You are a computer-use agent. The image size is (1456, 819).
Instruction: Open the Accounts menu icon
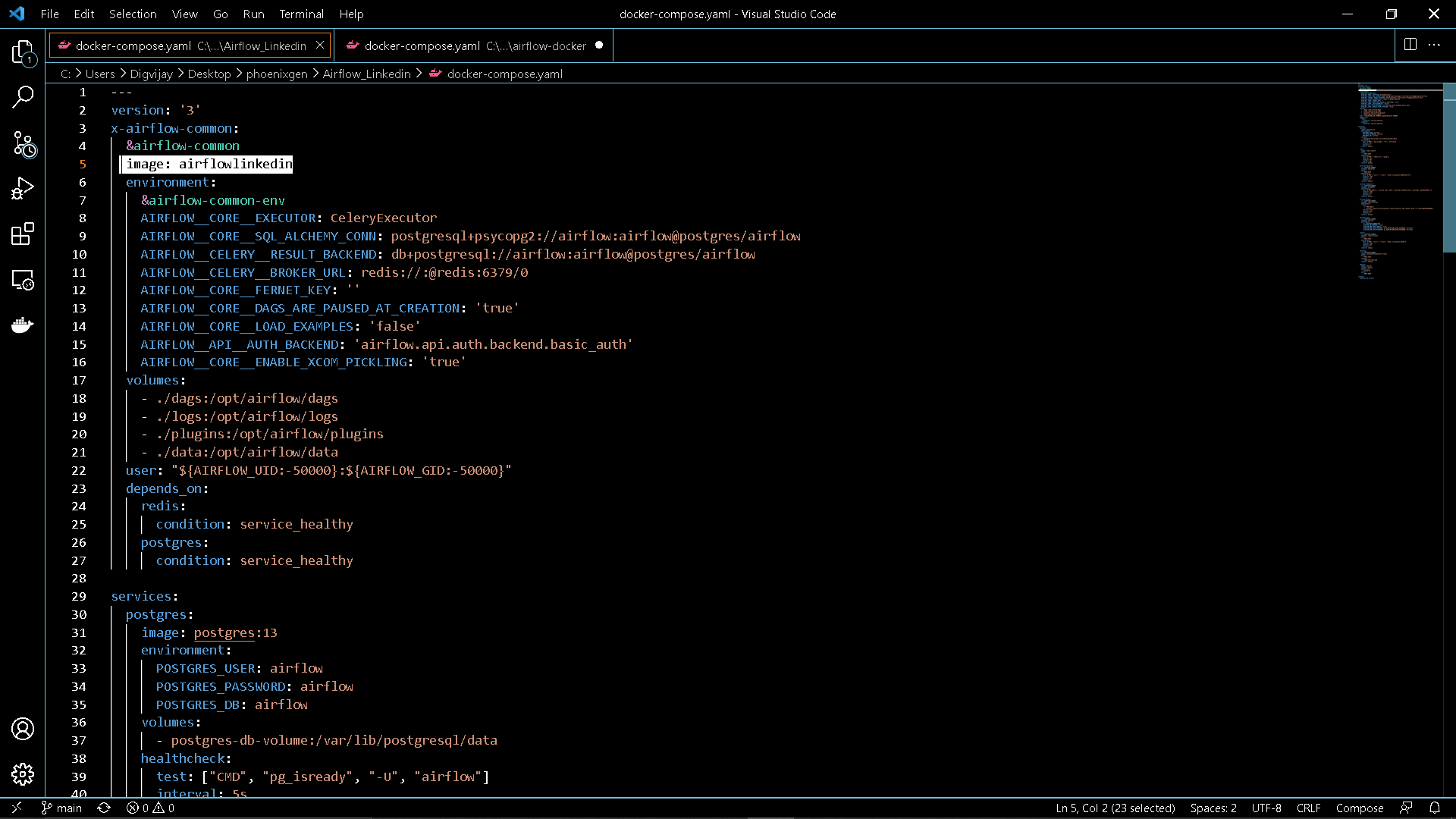click(x=23, y=729)
